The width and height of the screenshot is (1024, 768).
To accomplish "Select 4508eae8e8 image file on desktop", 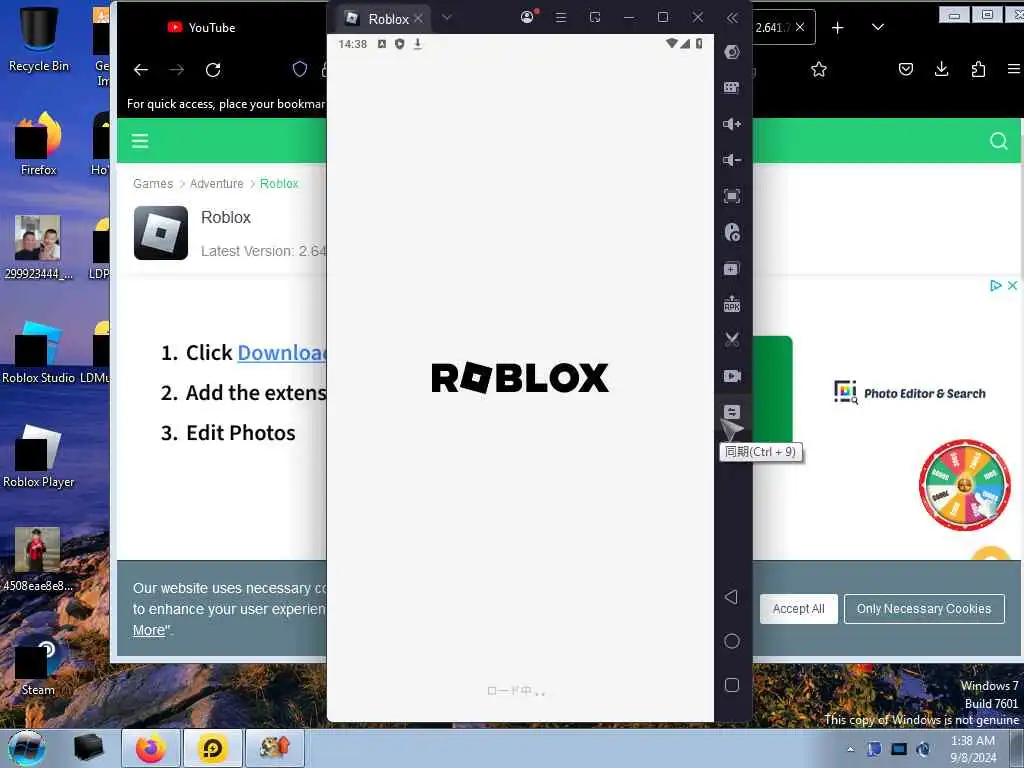I will pyautogui.click(x=39, y=560).
